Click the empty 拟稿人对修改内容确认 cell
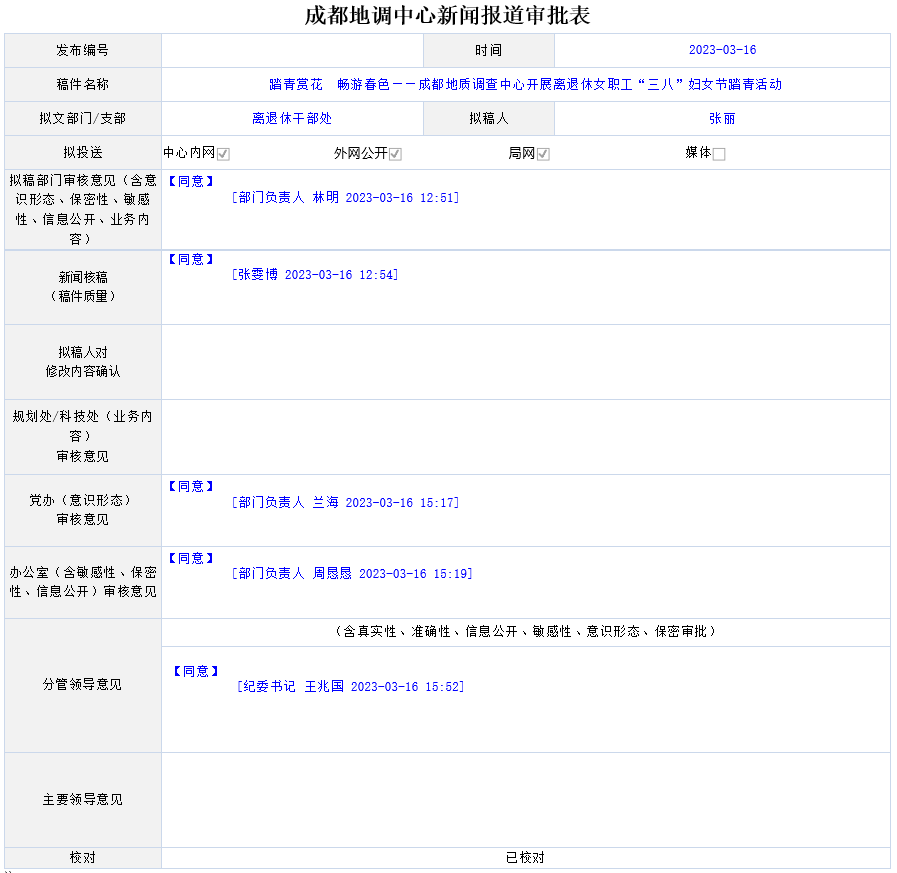Screen dimensions: 897x873 (x=525, y=362)
